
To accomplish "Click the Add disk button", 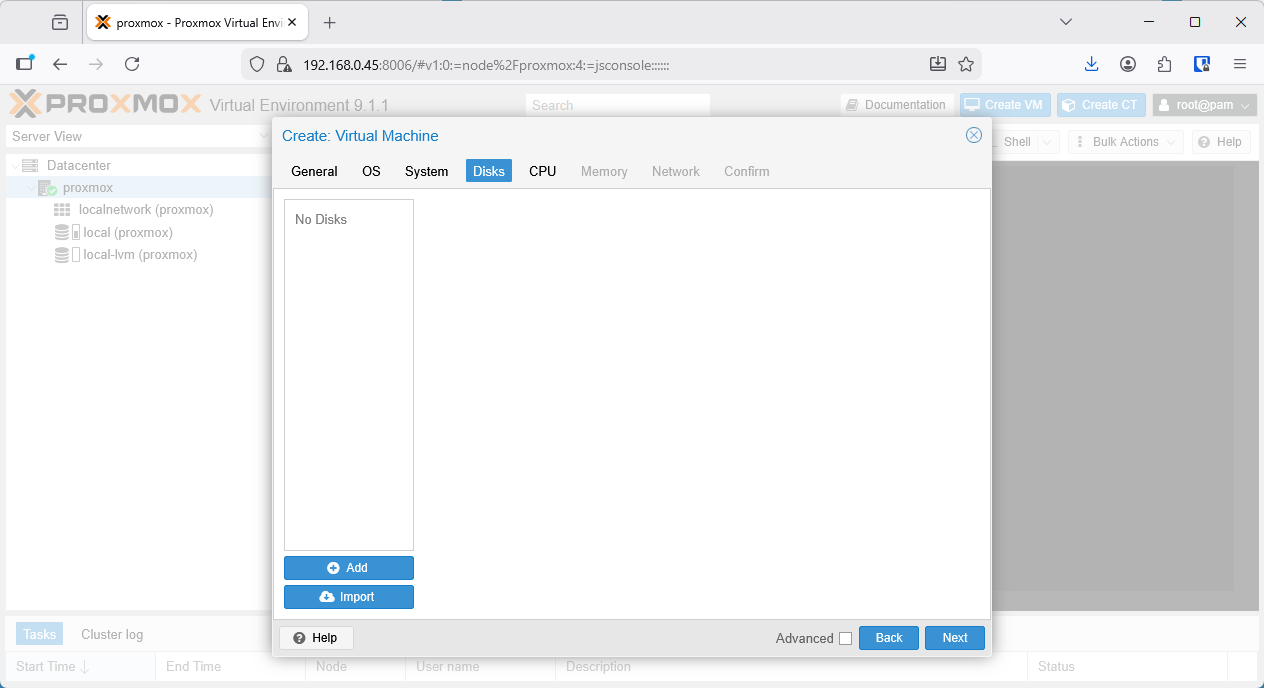I will 349,568.
